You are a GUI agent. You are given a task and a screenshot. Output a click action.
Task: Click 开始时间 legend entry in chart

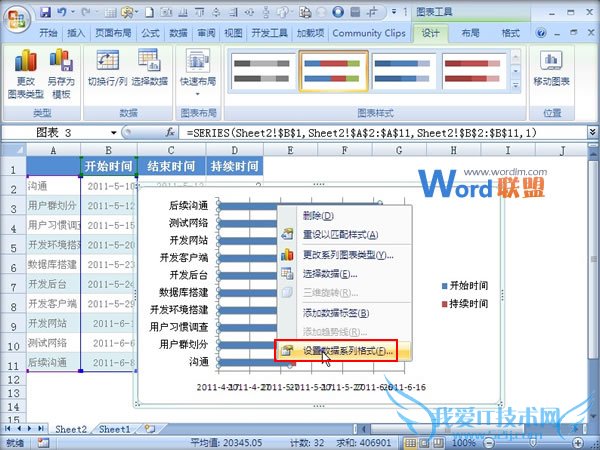(465, 285)
